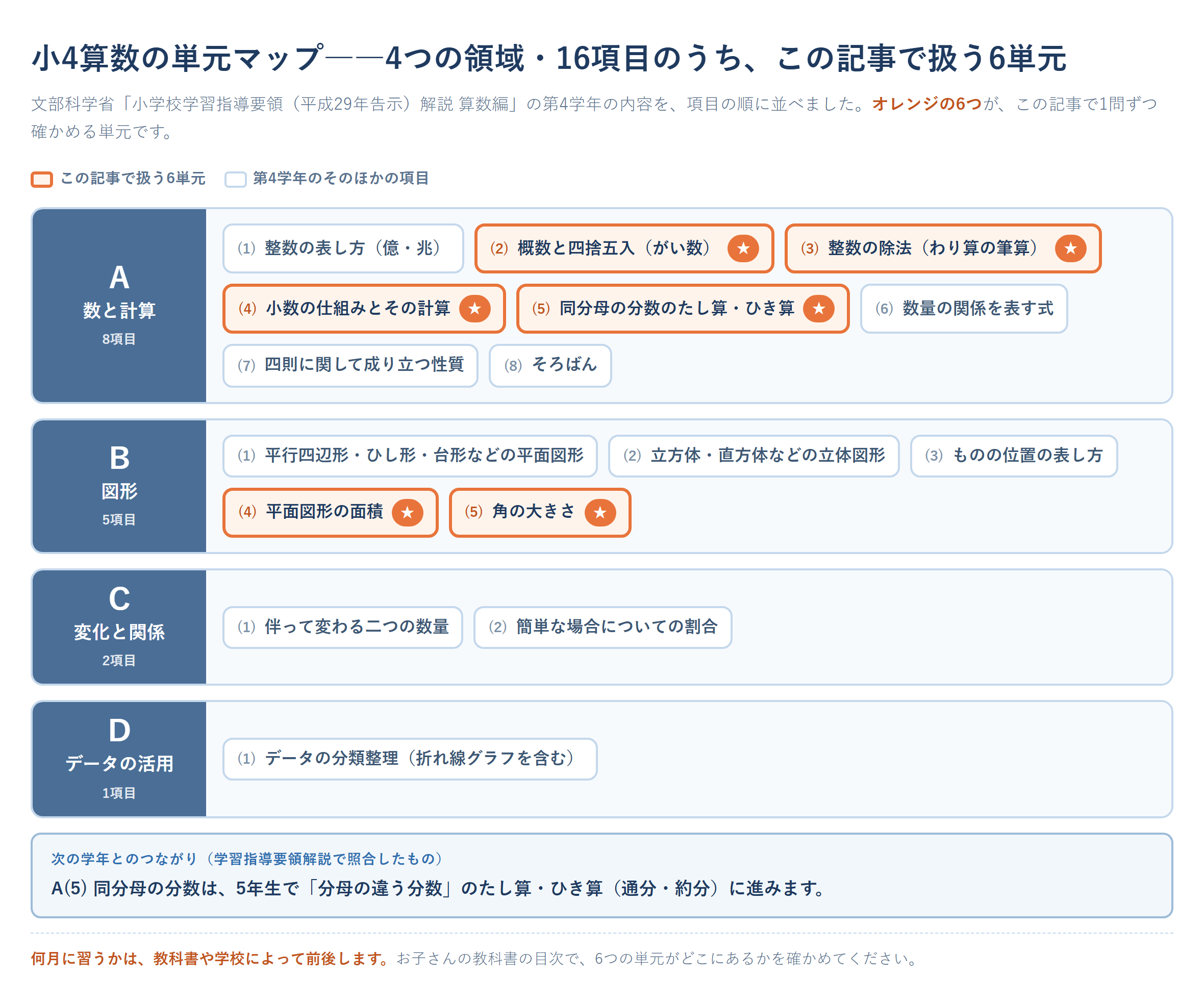Click the 平面図形の面積 label text
Image resolution: width=1204 pixels, height=1002 pixels.
click(x=324, y=512)
